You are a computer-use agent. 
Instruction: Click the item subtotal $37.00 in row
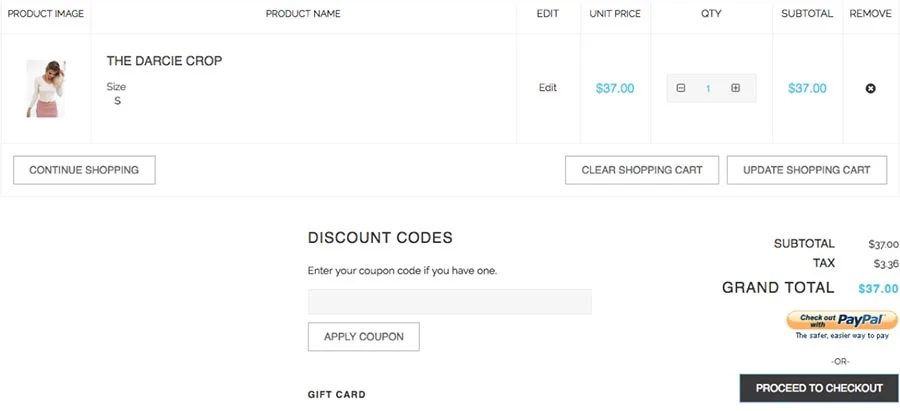(807, 88)
